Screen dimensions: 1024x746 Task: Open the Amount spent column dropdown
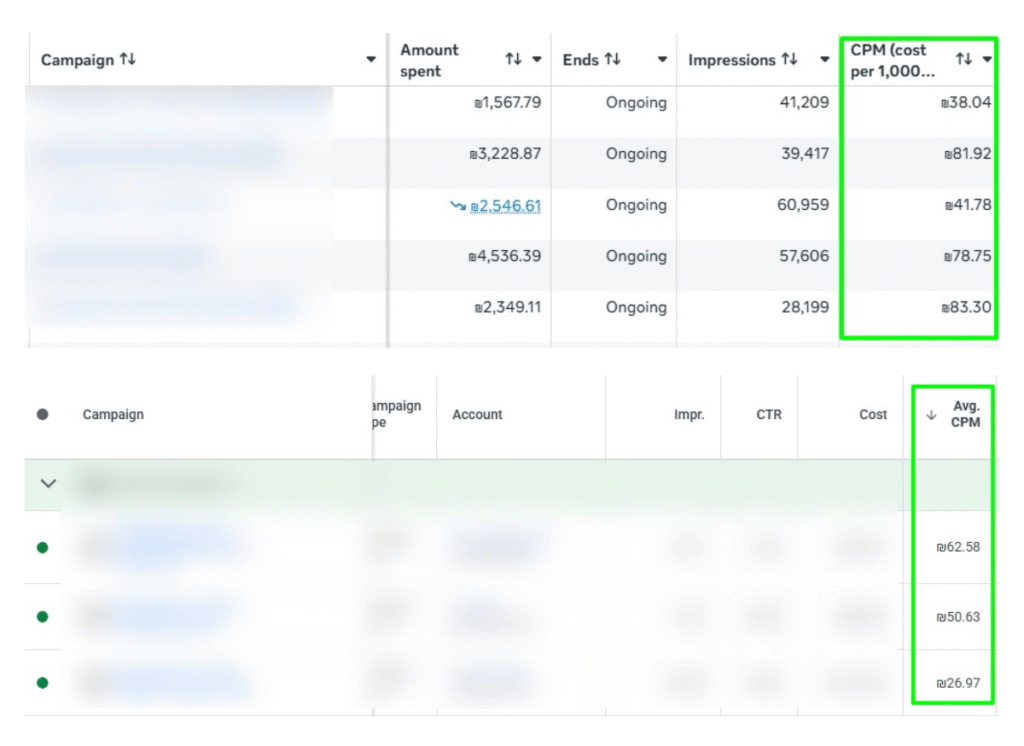pos(536,58)
